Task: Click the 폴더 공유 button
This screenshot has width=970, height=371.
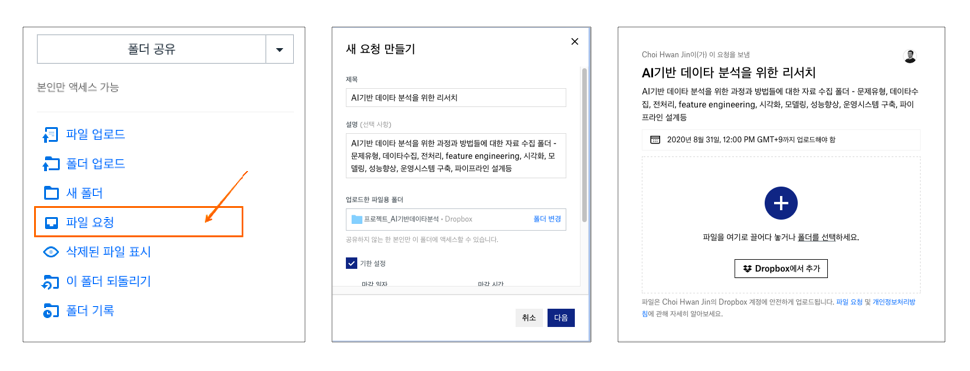Action: coord(152,49)
